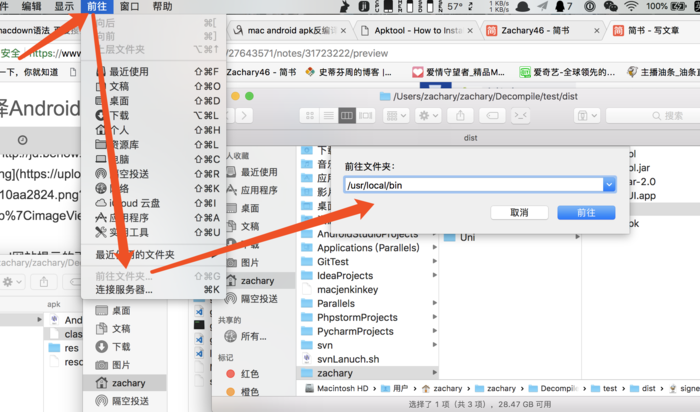Expand the IdeaProjects folder arrow
The width and height of the screenshot is (700, 412).
tap(434, 275)
